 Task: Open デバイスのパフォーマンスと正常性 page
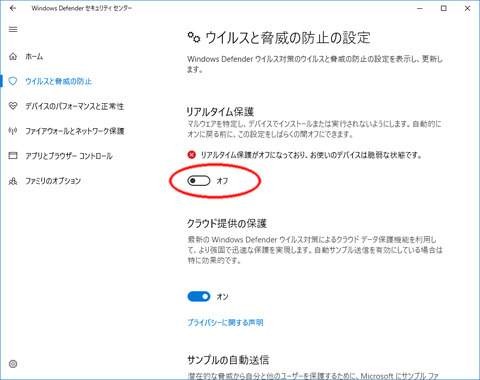click(x=75, y=106)
